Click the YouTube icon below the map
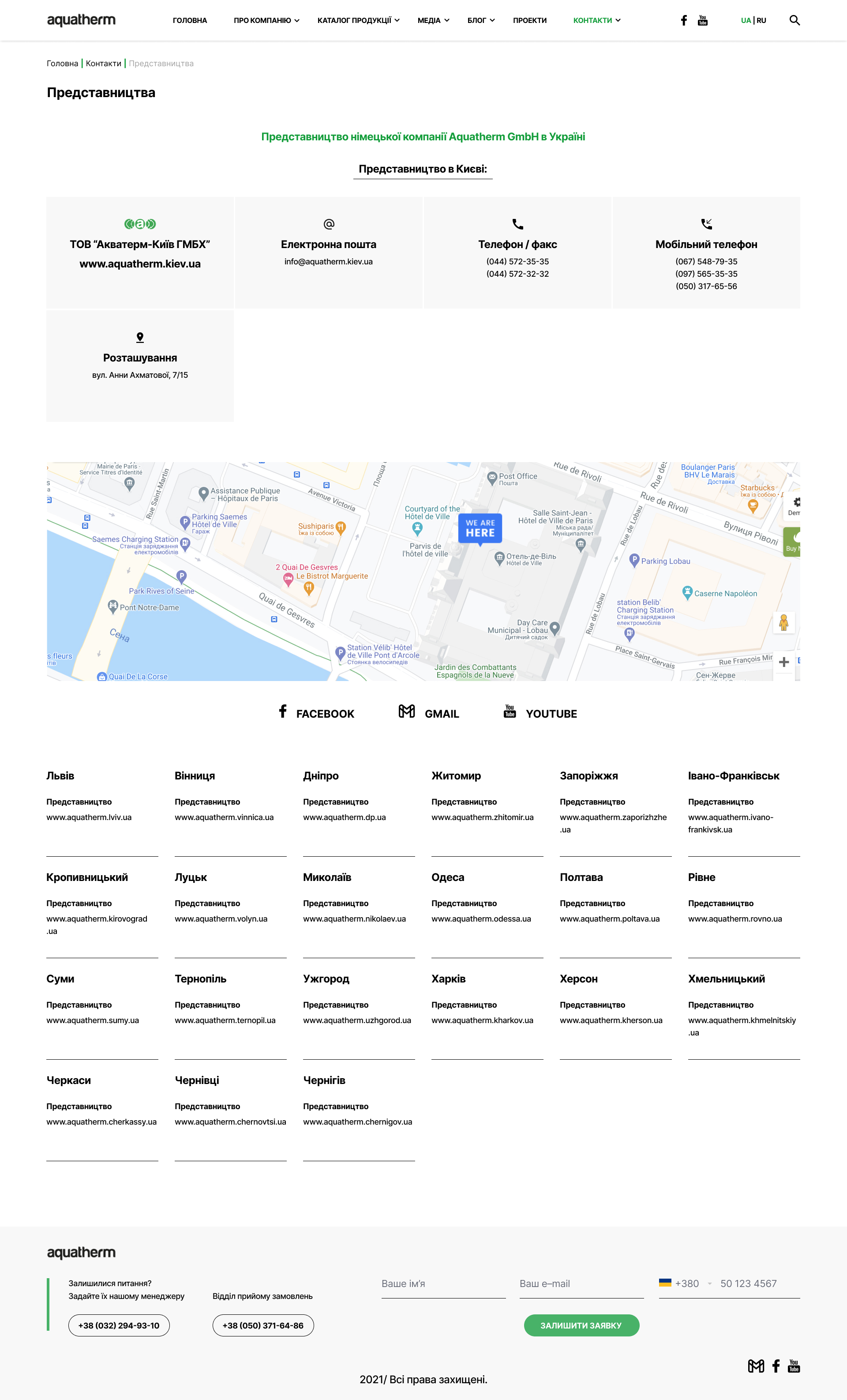The height and width of the screenshot is (1400, 847). pyautogui.click(x=510, y=711)
